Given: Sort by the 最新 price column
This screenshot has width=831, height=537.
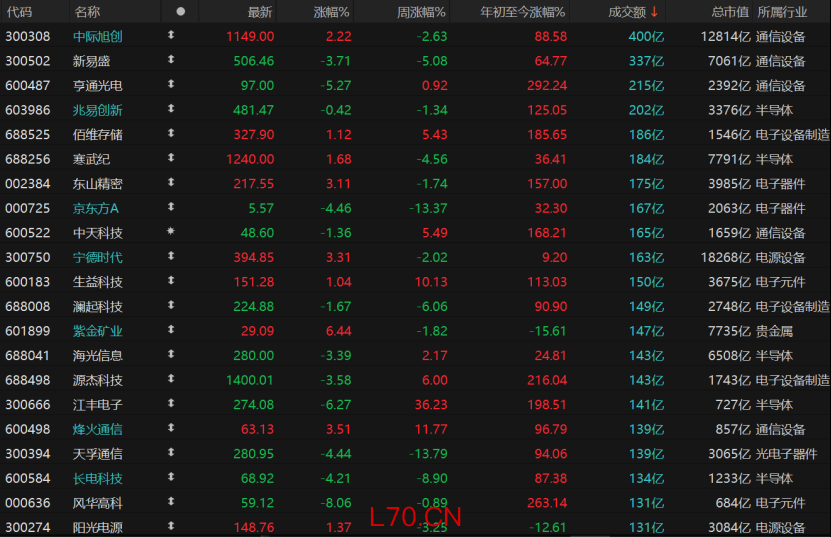Looking at the screenshot, I should pyautogui.click(x=260, y=12).
